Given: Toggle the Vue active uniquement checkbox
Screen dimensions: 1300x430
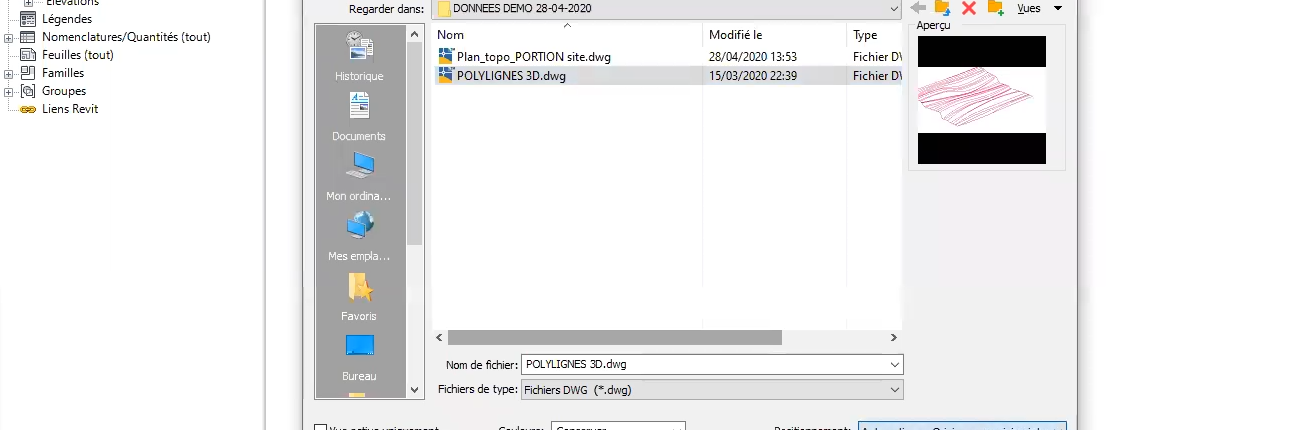Looking at the screenshot, I should (x=320, y=429).
